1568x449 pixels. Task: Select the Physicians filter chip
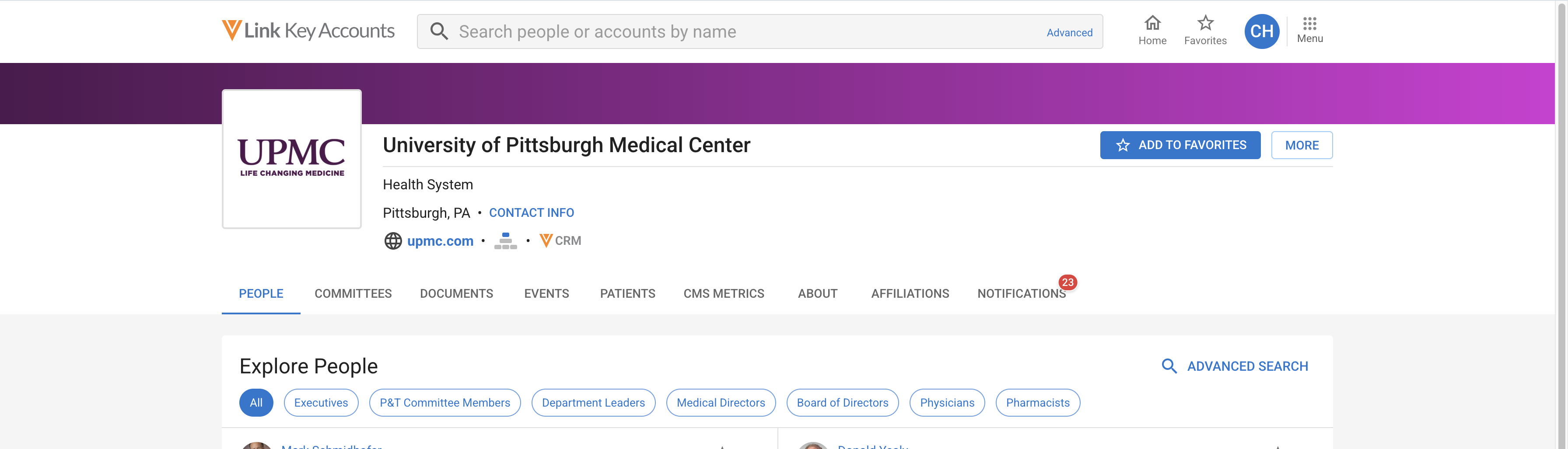pos(946,403)
